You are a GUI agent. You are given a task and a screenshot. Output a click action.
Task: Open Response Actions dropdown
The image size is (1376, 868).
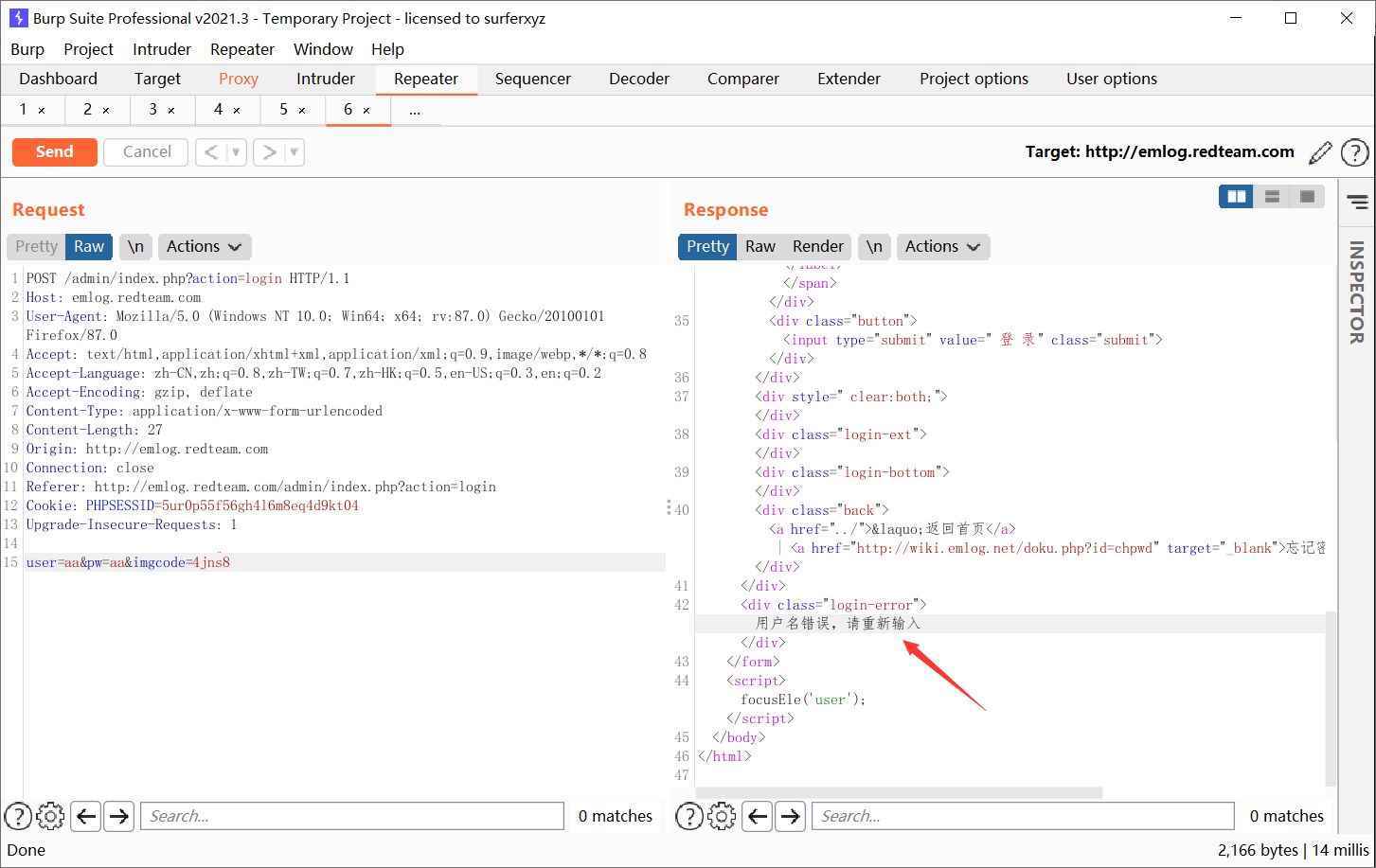click(942, 247)
